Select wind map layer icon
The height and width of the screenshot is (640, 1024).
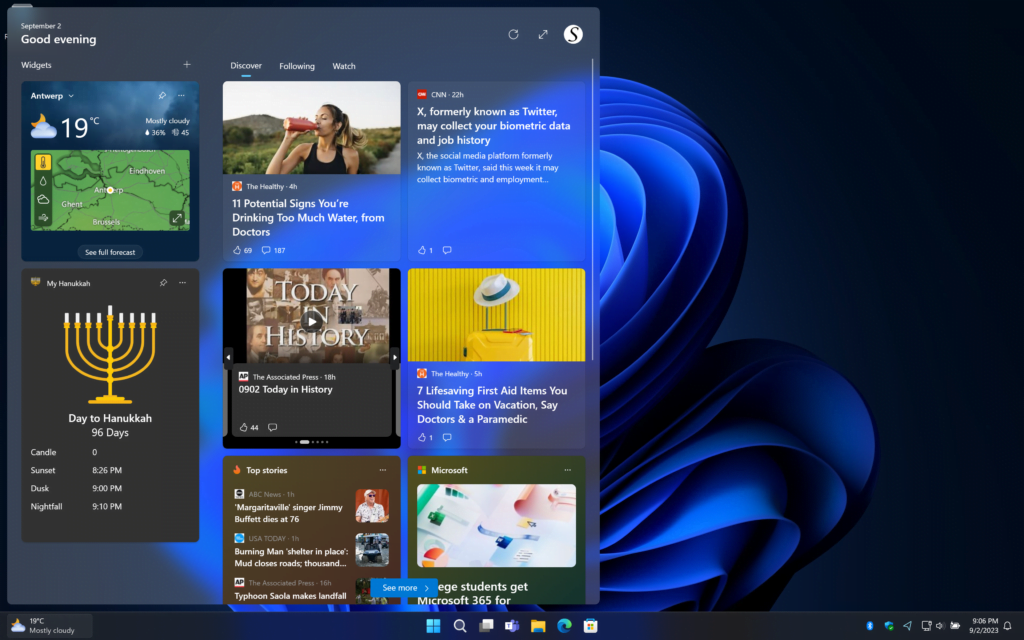click(43, 217)
